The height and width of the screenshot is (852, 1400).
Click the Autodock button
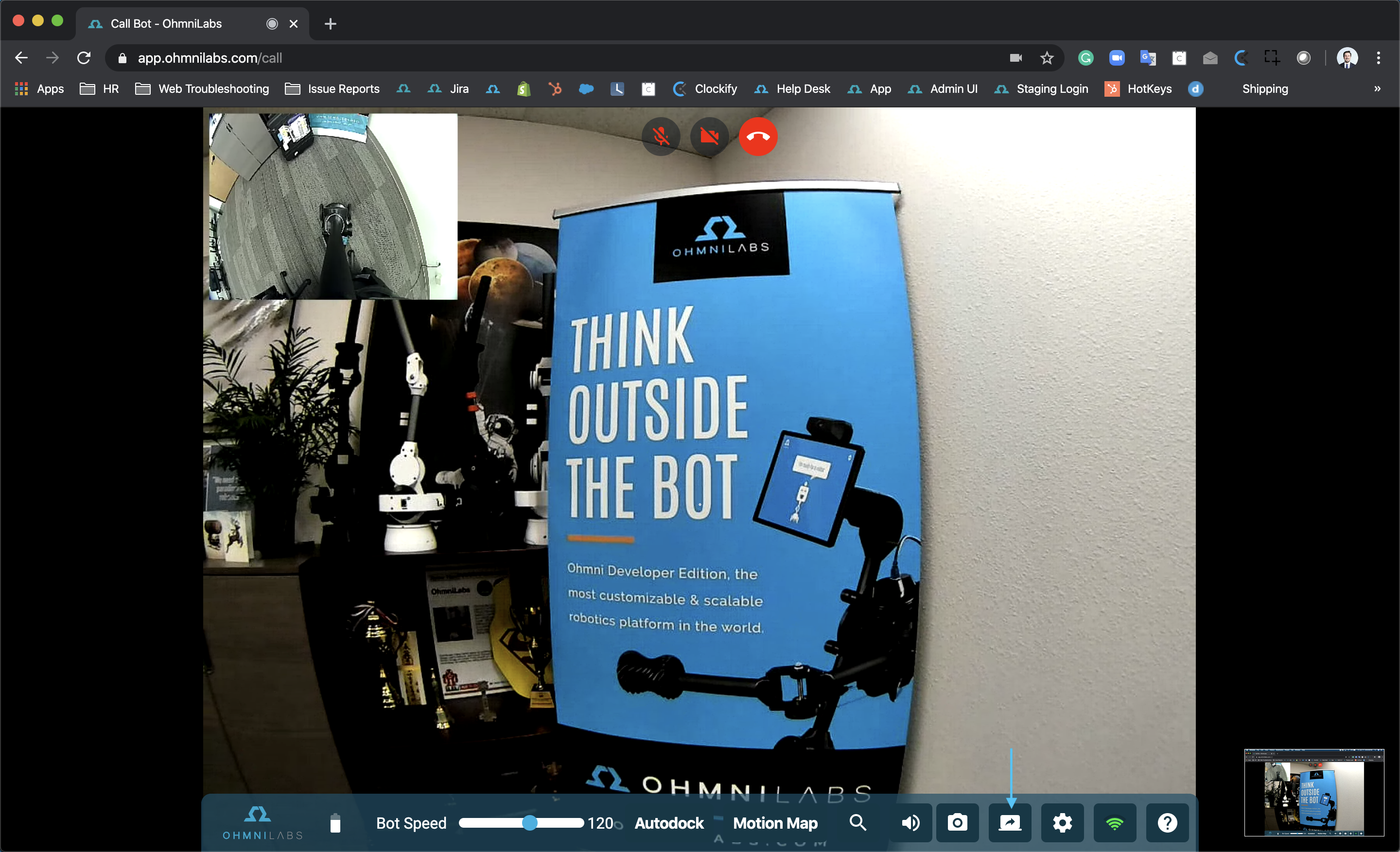pyautogui.click(x=669, y=823)
